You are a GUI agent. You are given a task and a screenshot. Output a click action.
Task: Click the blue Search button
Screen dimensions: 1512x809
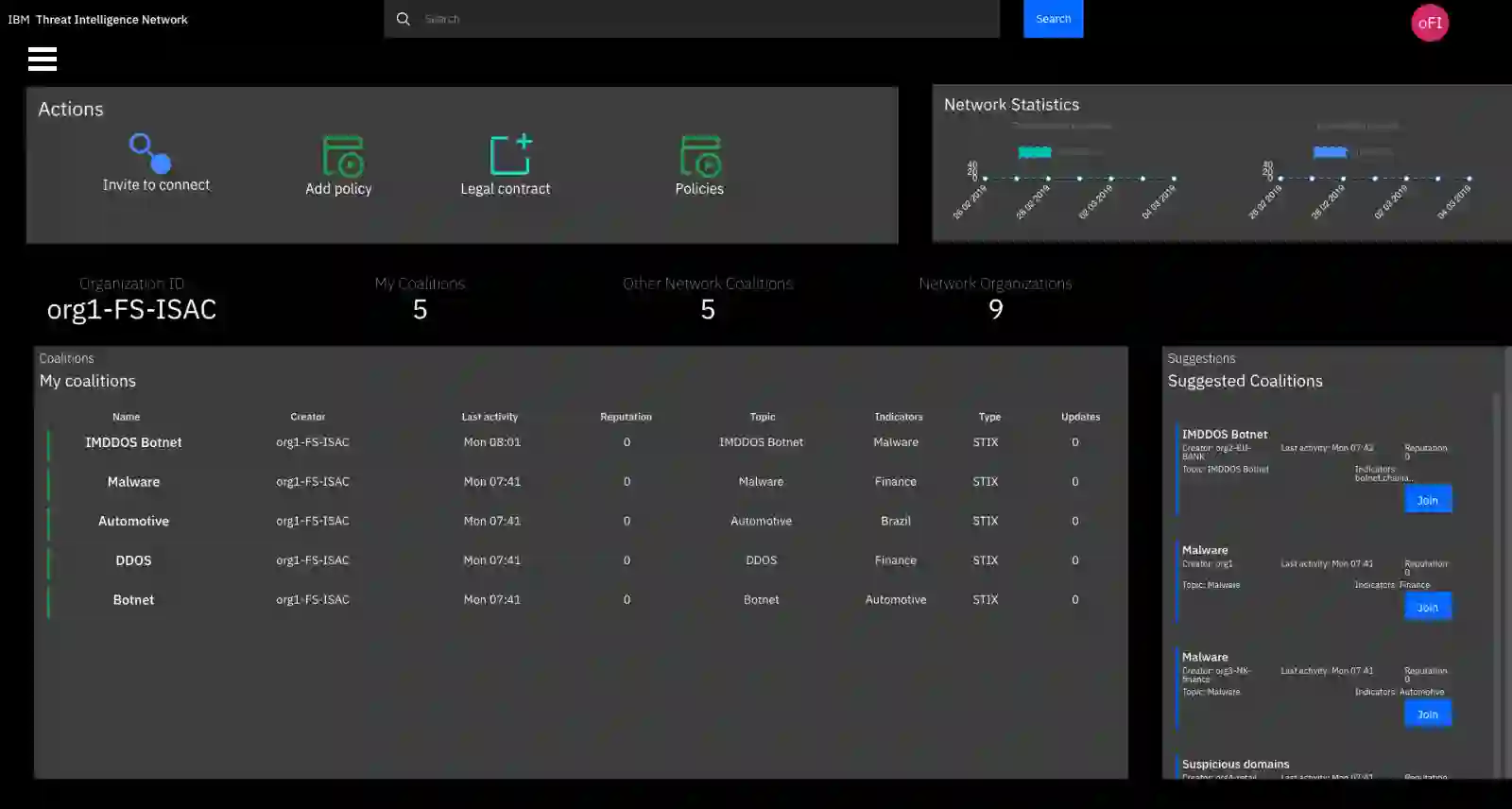[x=1054, y=19]
